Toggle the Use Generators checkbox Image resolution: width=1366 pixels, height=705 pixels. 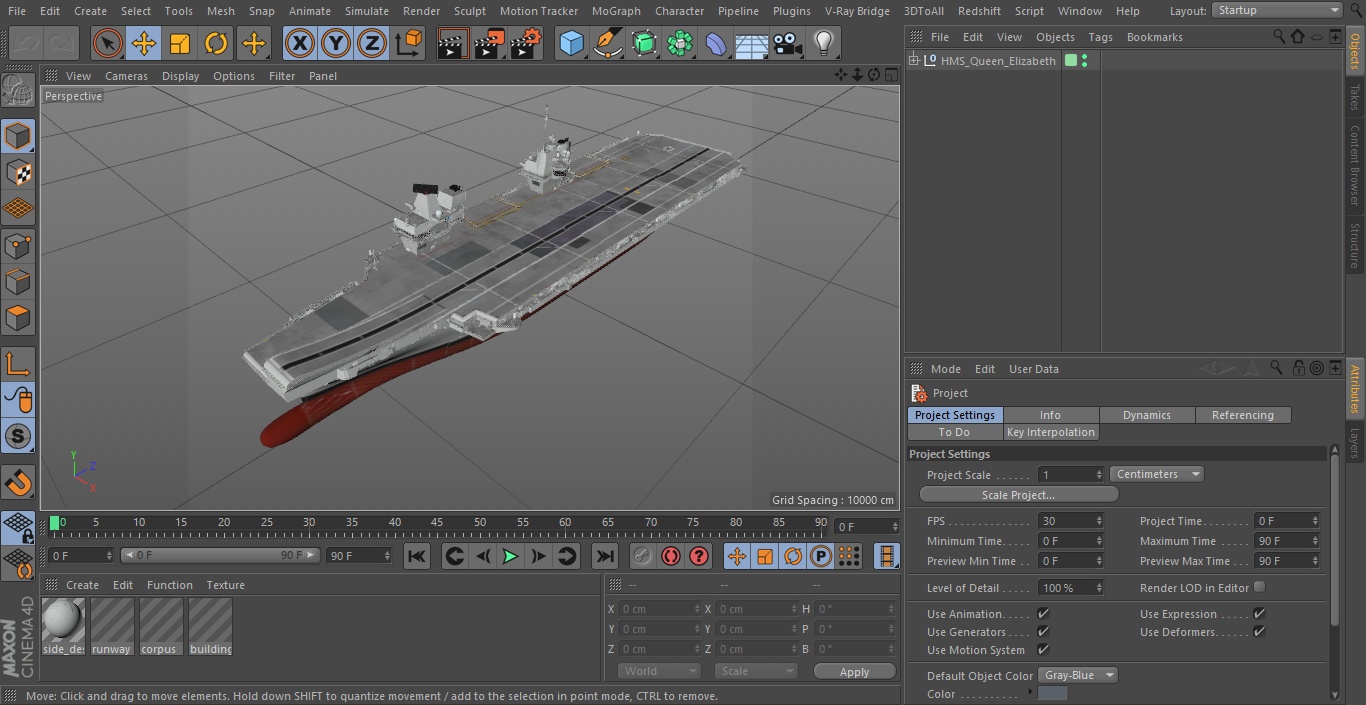(1043, 632)
